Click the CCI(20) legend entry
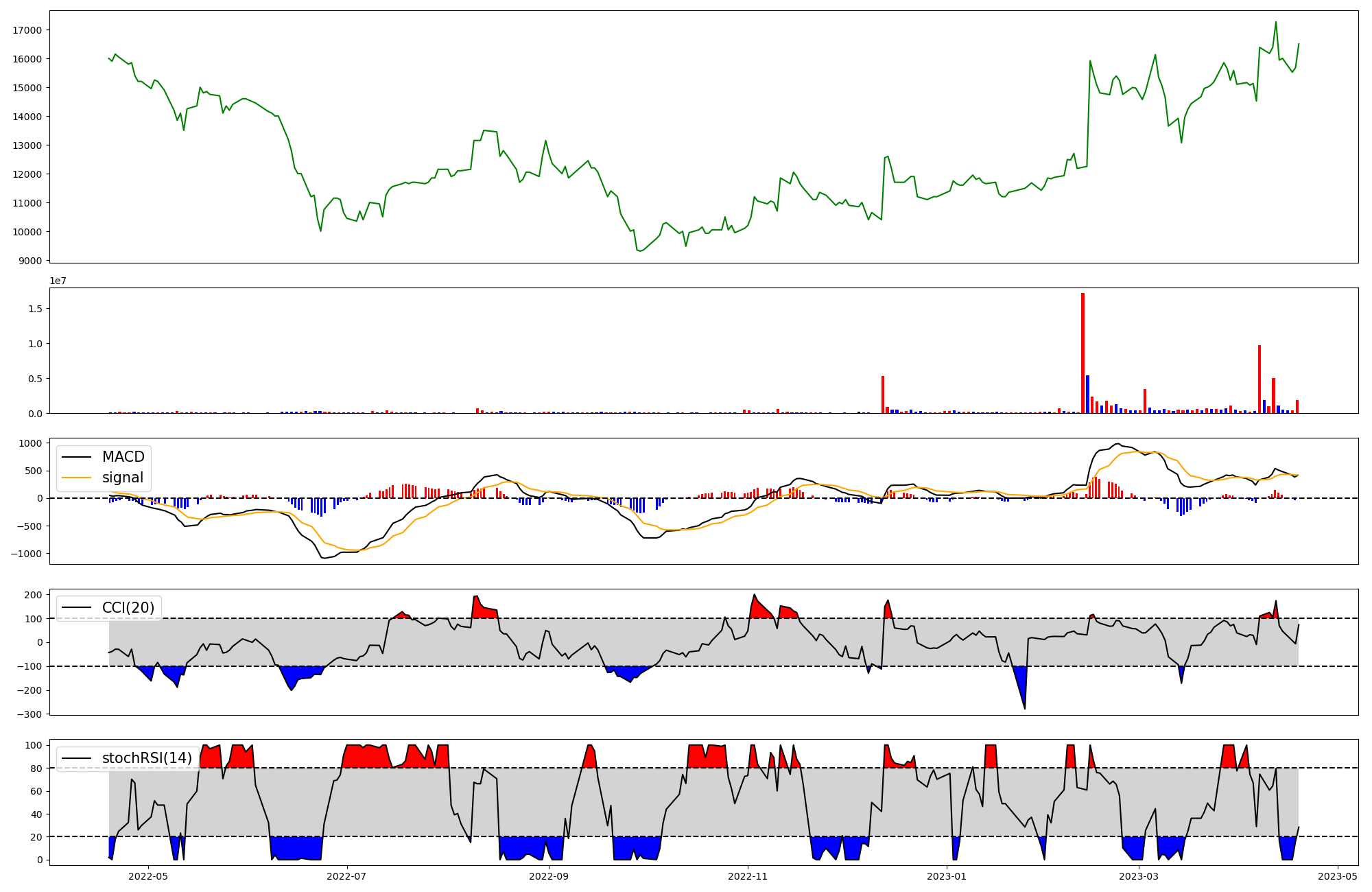 [x=128, y=607]
